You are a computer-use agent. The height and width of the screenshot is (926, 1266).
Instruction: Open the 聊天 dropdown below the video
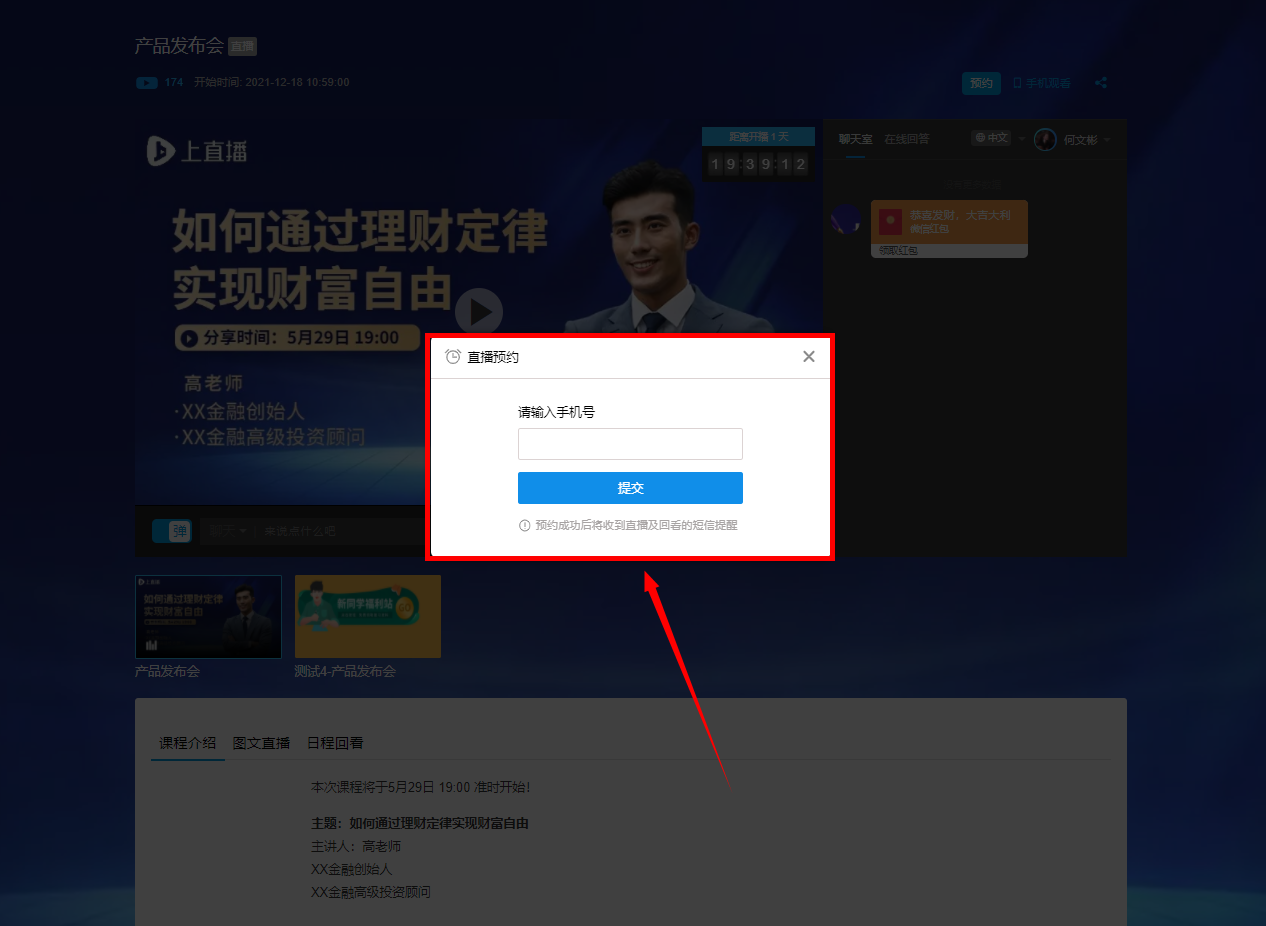coord(227,531)
